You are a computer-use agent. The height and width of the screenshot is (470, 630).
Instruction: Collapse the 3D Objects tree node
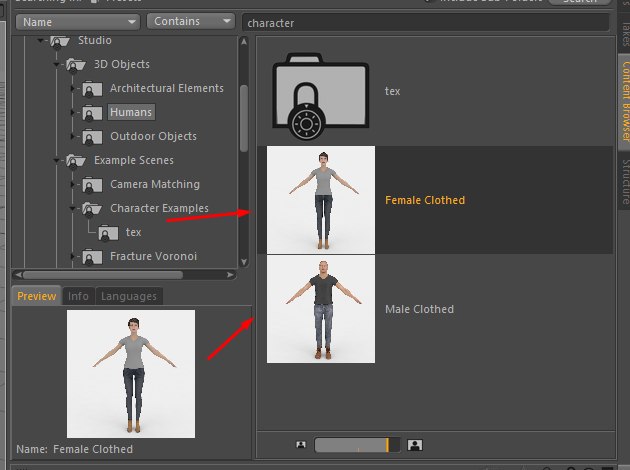tap(56, 64)
